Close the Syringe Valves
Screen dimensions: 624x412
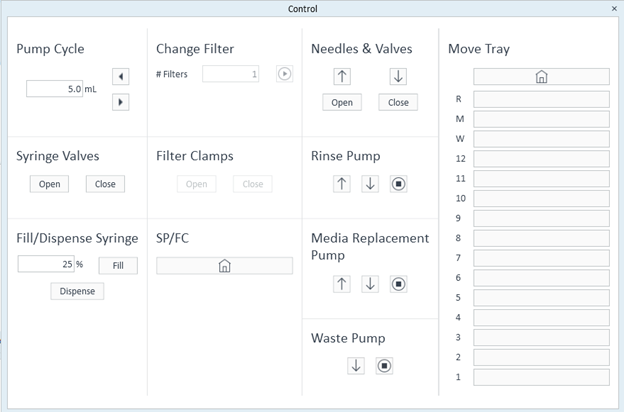[x=105, y=184]
